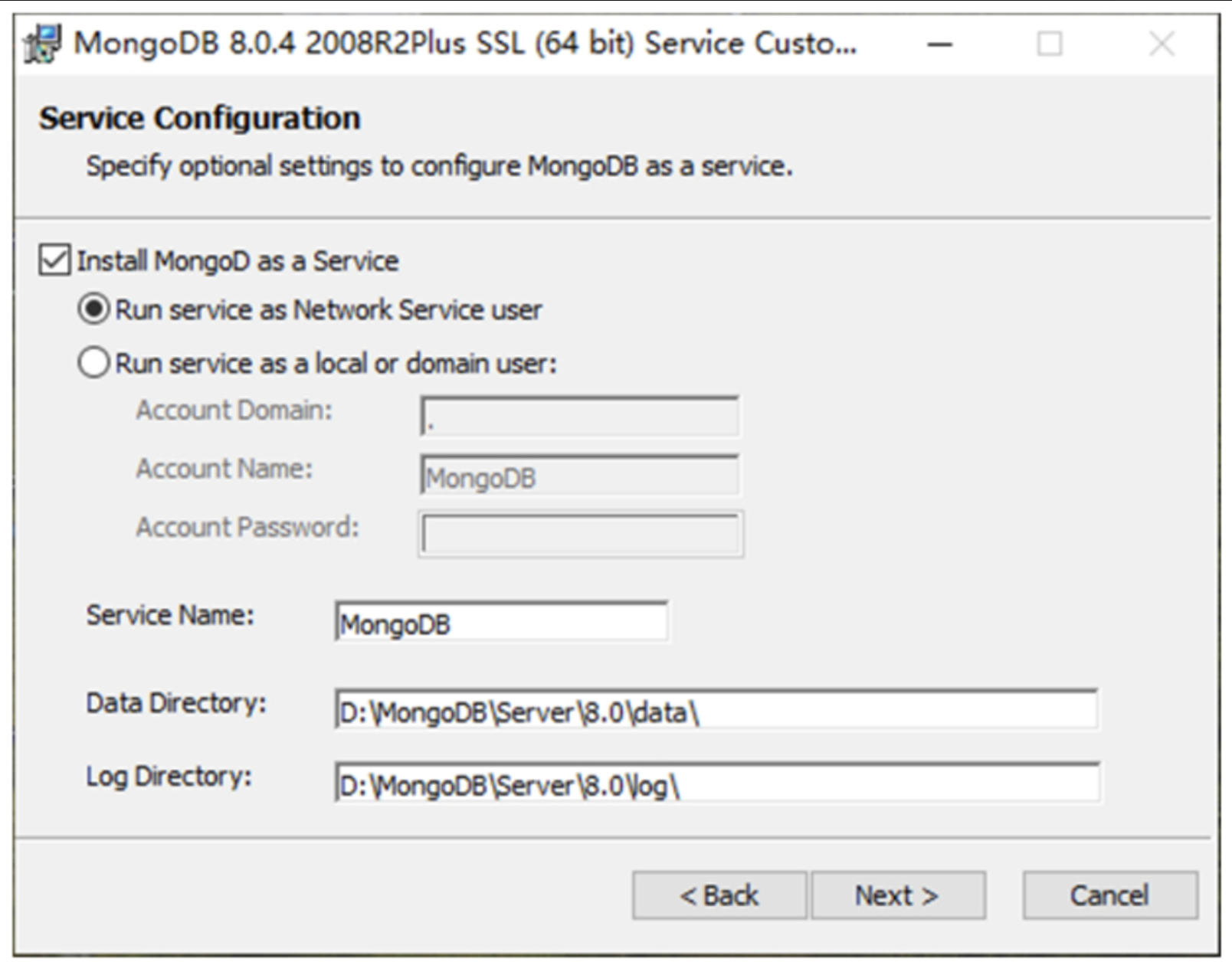Click the Data Directory path field

coord(716,710)
